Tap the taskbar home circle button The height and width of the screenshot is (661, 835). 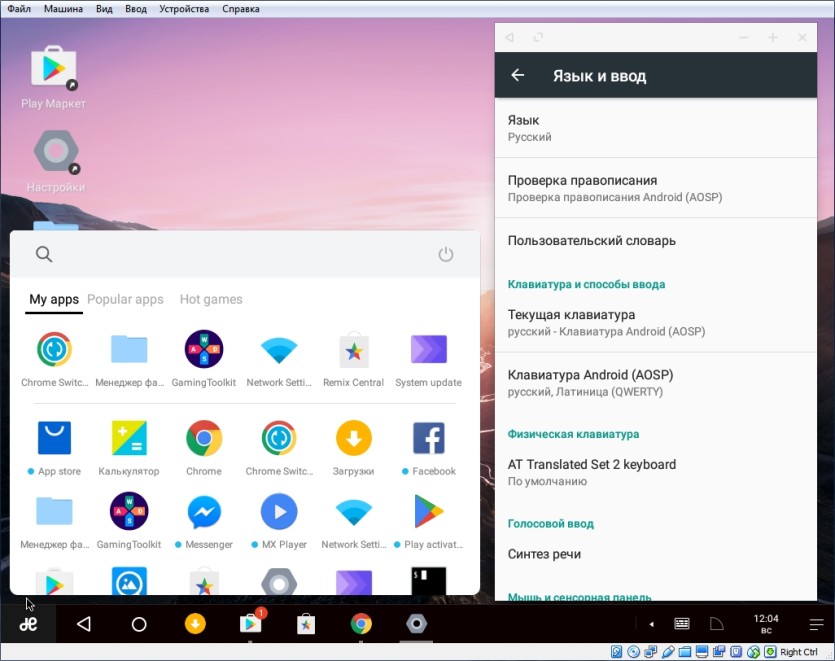pyautogui.click(x=139, y=624)
